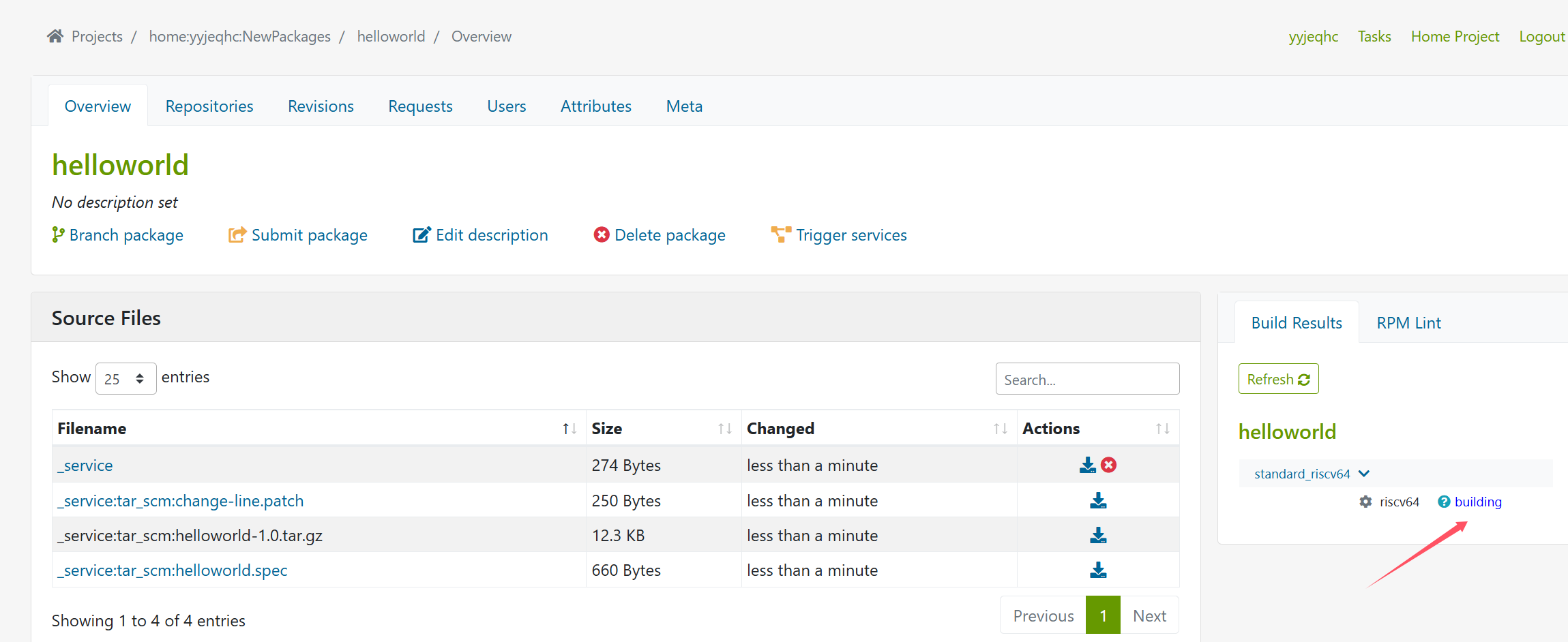Go to the Next page
The image size is (1568, 642).
1149,616
